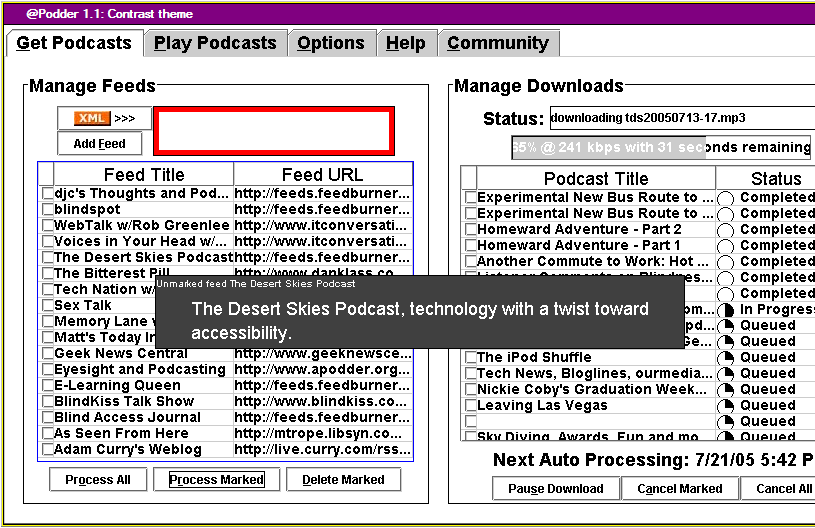Mark Nickie Coby's Graduation Week checkbox
815x528 pixels.
(x=471, y=390)
